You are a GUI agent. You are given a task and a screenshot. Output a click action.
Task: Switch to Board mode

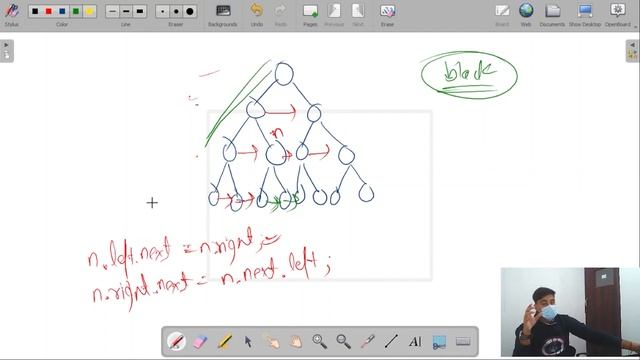click(x=502, y=15)
